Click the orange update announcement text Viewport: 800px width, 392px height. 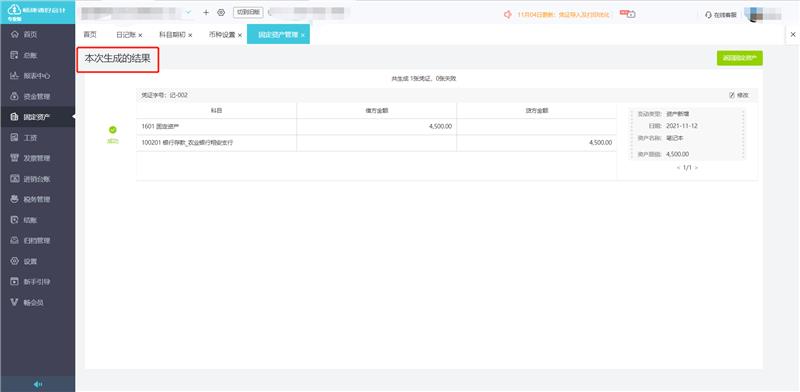[x=563, y=15]
